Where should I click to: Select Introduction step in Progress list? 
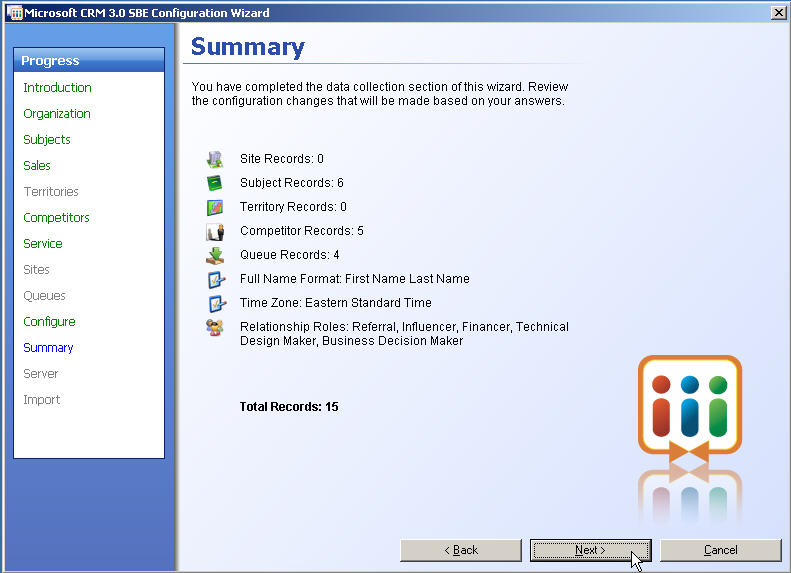[x=58, y=88]
